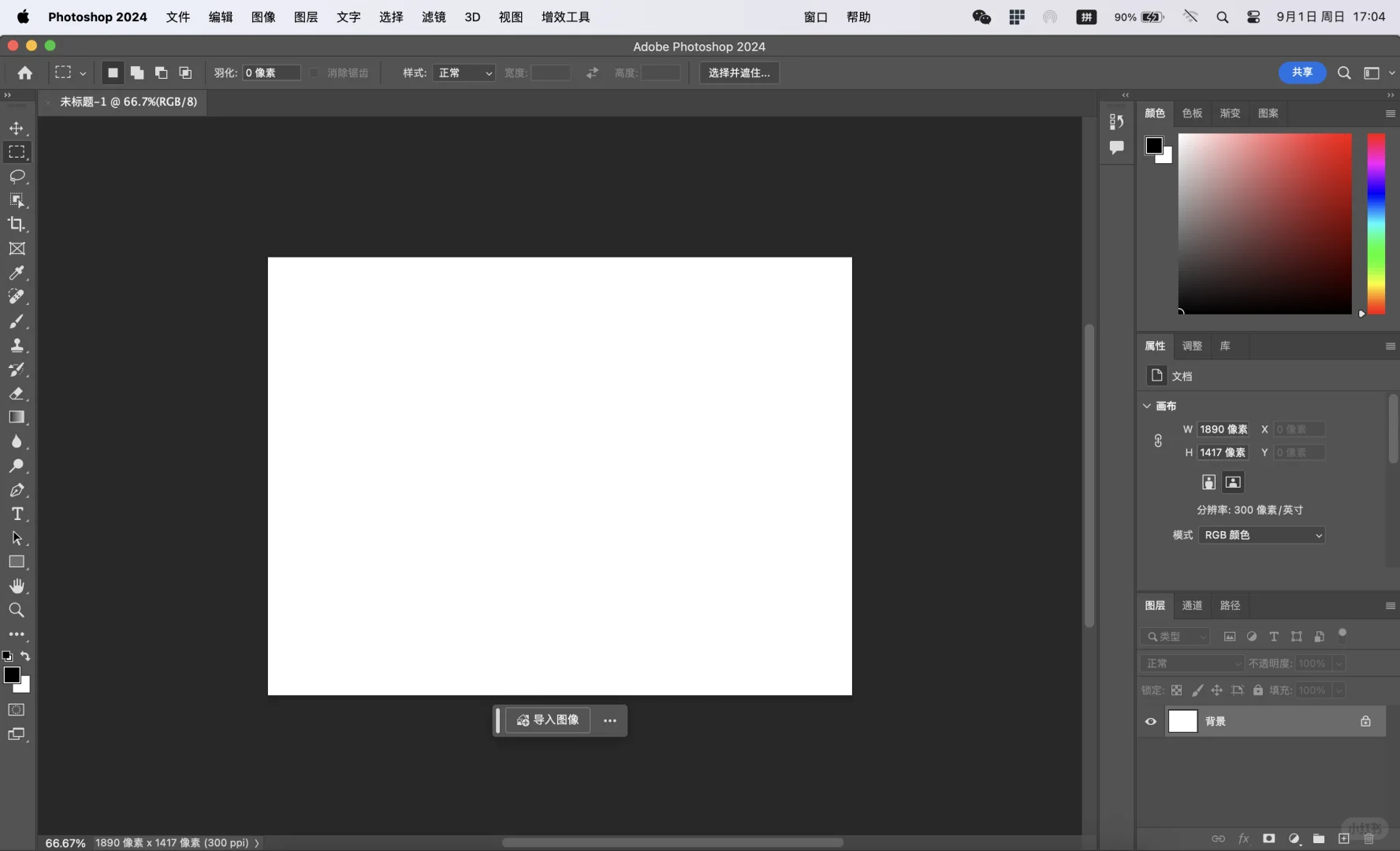The width and height of the screenshot is (1400, 851).
Task: Hide the 背景 layer visibility eye
Action: click(1150, 722)
